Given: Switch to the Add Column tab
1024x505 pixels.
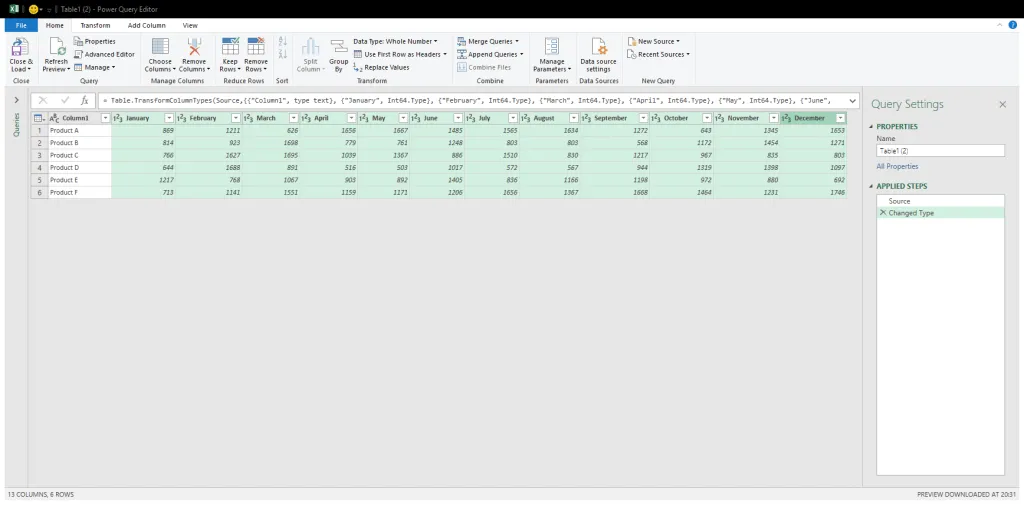Looking at the screenshot, I should [147, 25].
